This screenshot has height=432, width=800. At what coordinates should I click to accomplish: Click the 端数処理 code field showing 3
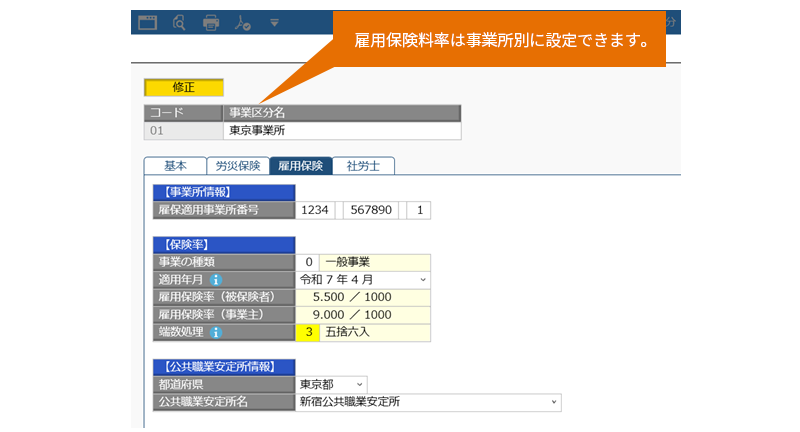(x=312, y=331)
